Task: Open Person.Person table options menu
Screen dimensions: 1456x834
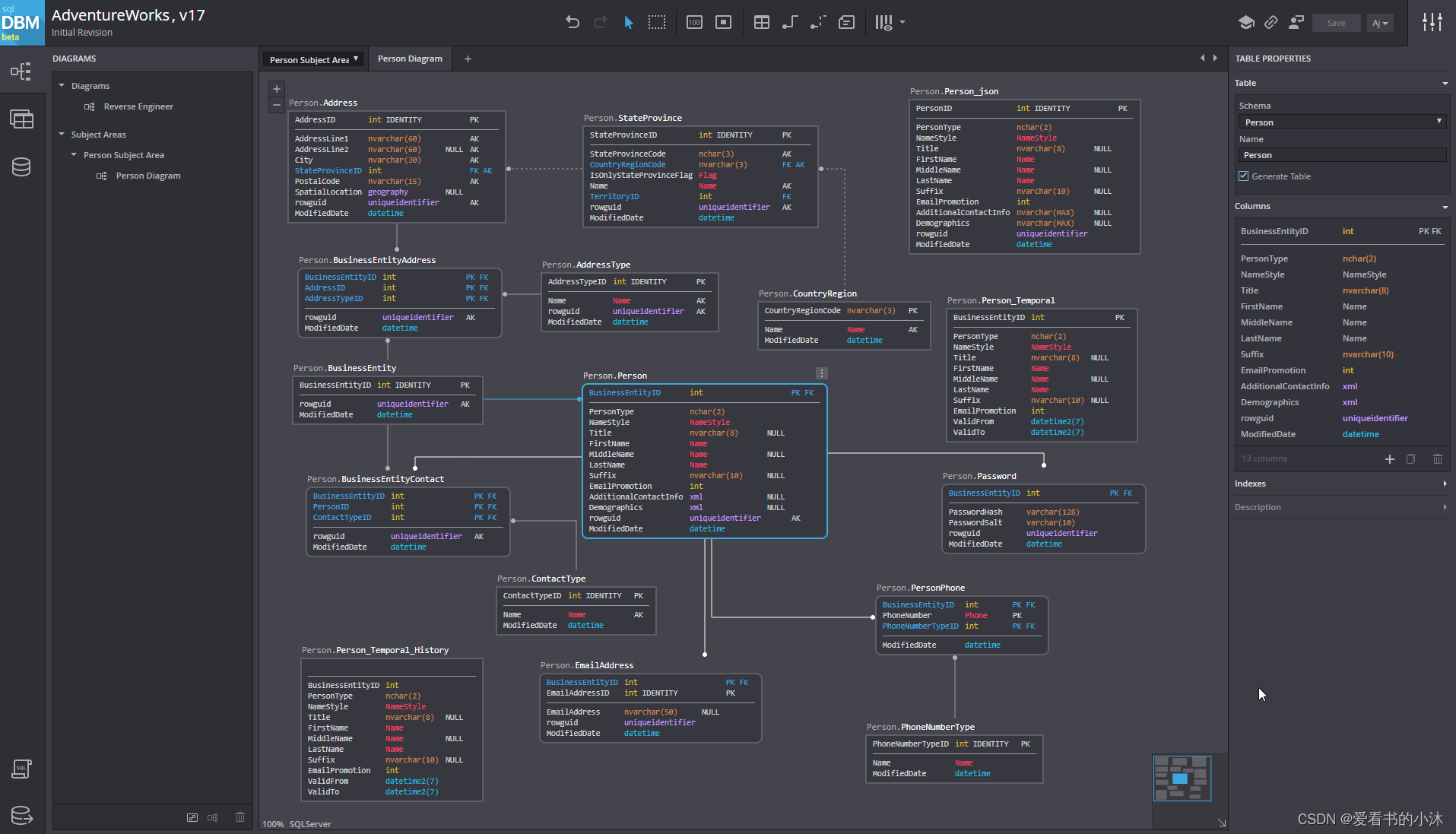Action: coord(821,373)
